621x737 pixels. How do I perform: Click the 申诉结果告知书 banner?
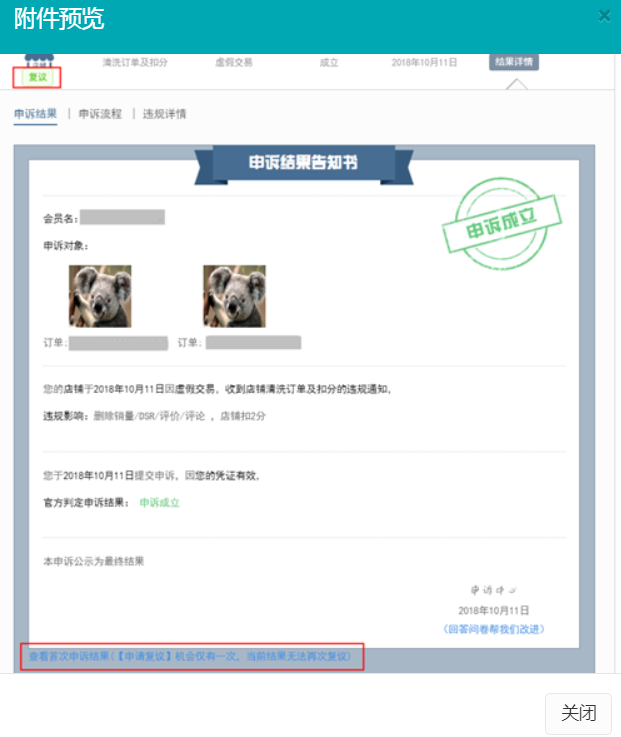point(304,163)
